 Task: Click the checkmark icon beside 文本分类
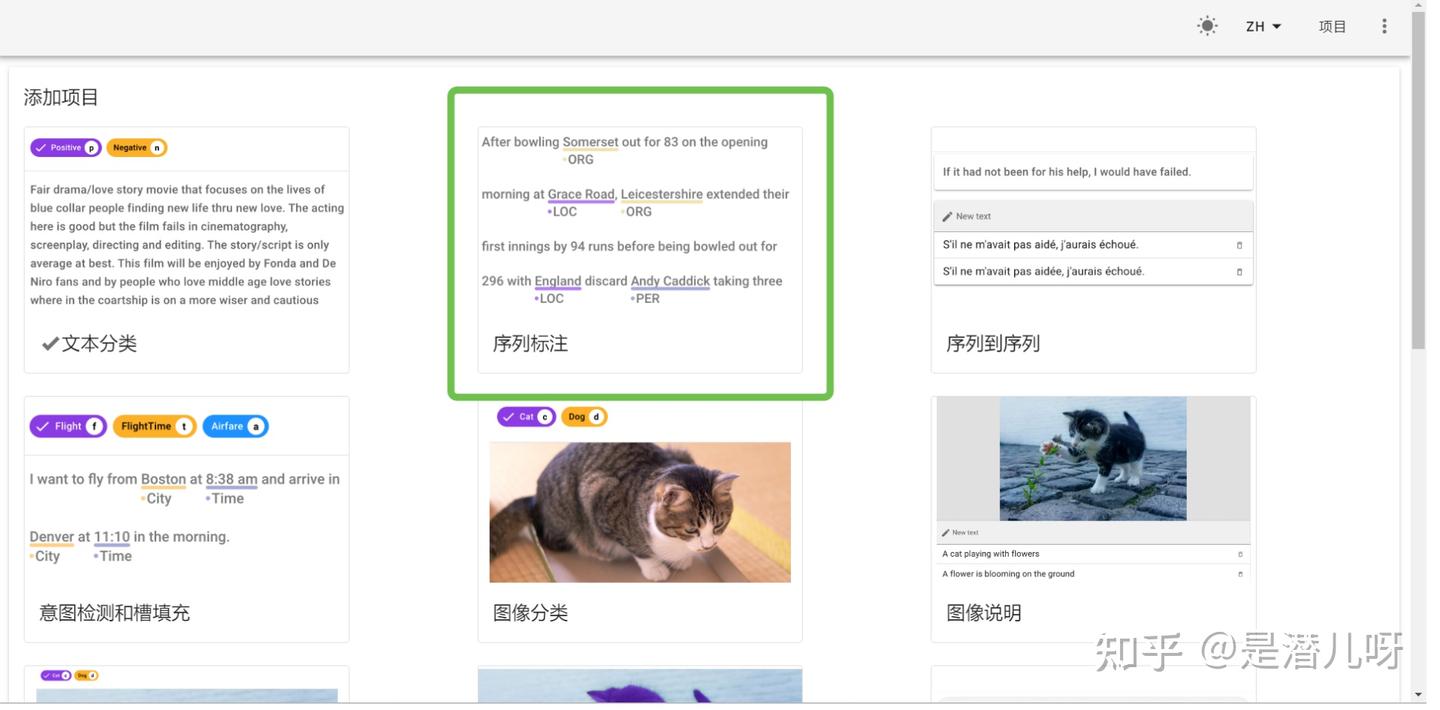pos(49,342)
